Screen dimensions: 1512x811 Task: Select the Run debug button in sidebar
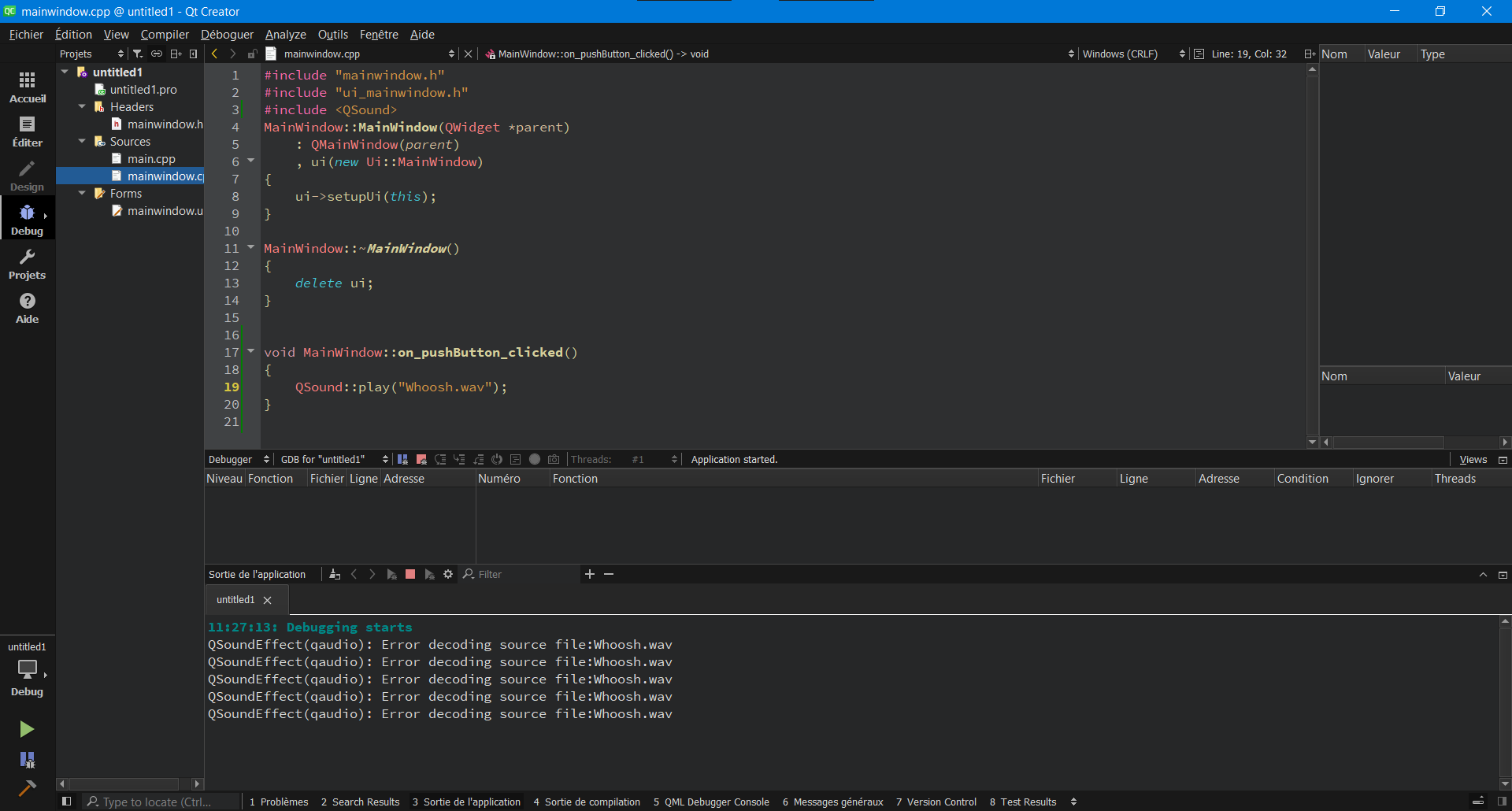click(27, 729)
